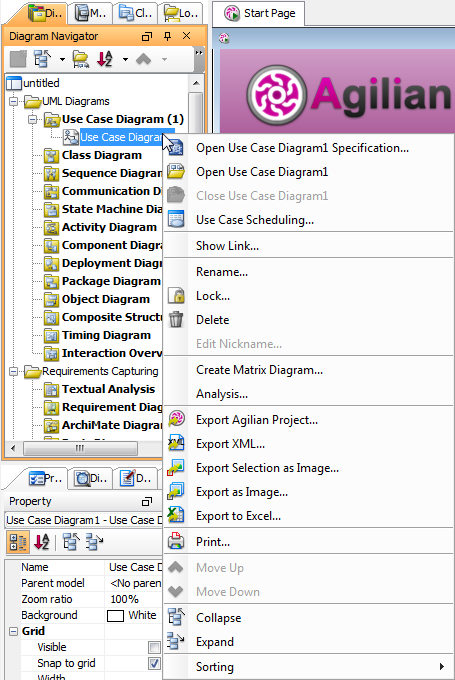455x680 pixels.
Task: Pin the Diagram Navigator panel
Action: [167, 36]
